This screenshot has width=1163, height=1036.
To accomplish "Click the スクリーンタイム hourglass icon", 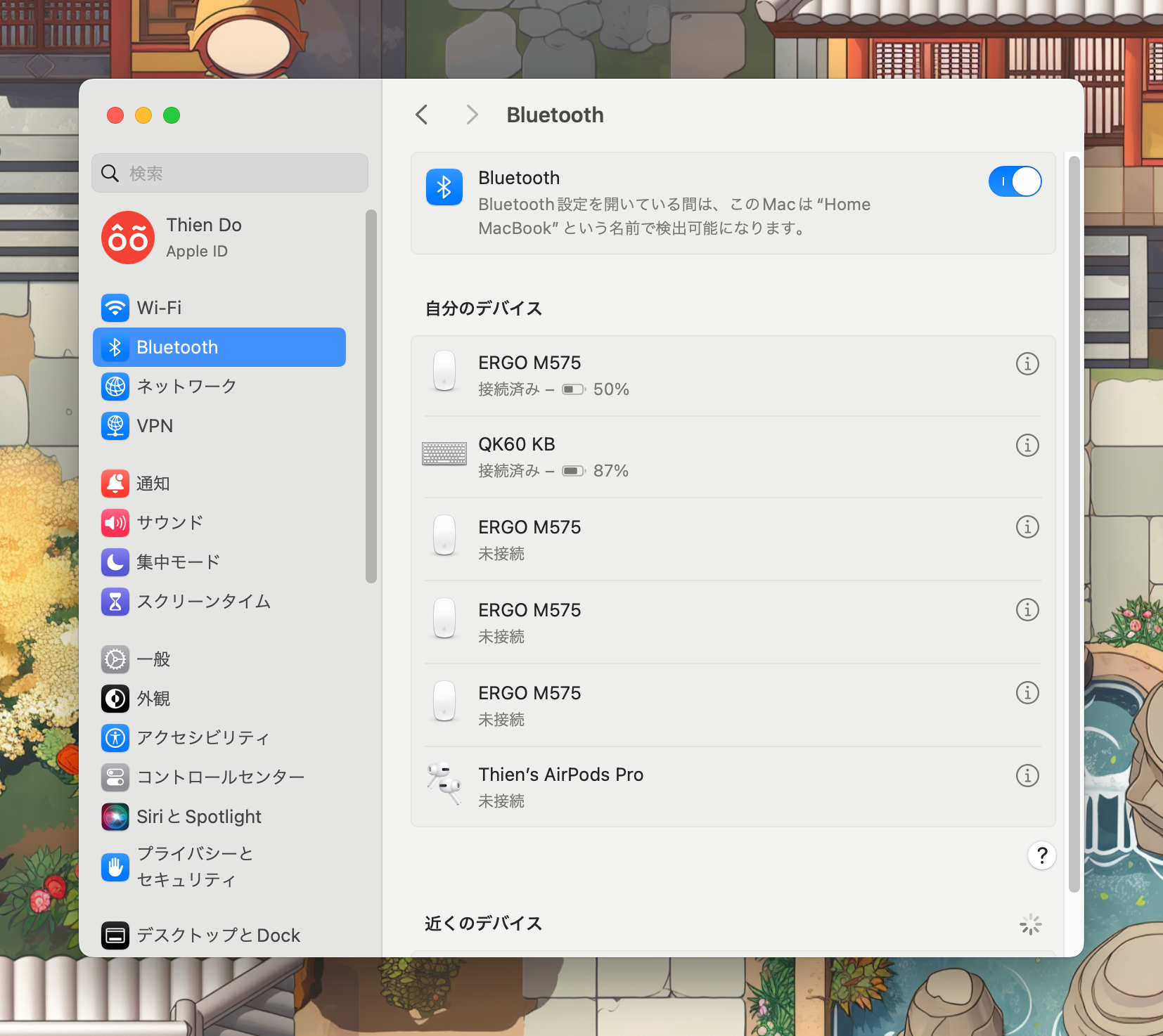I will point(115,602).
